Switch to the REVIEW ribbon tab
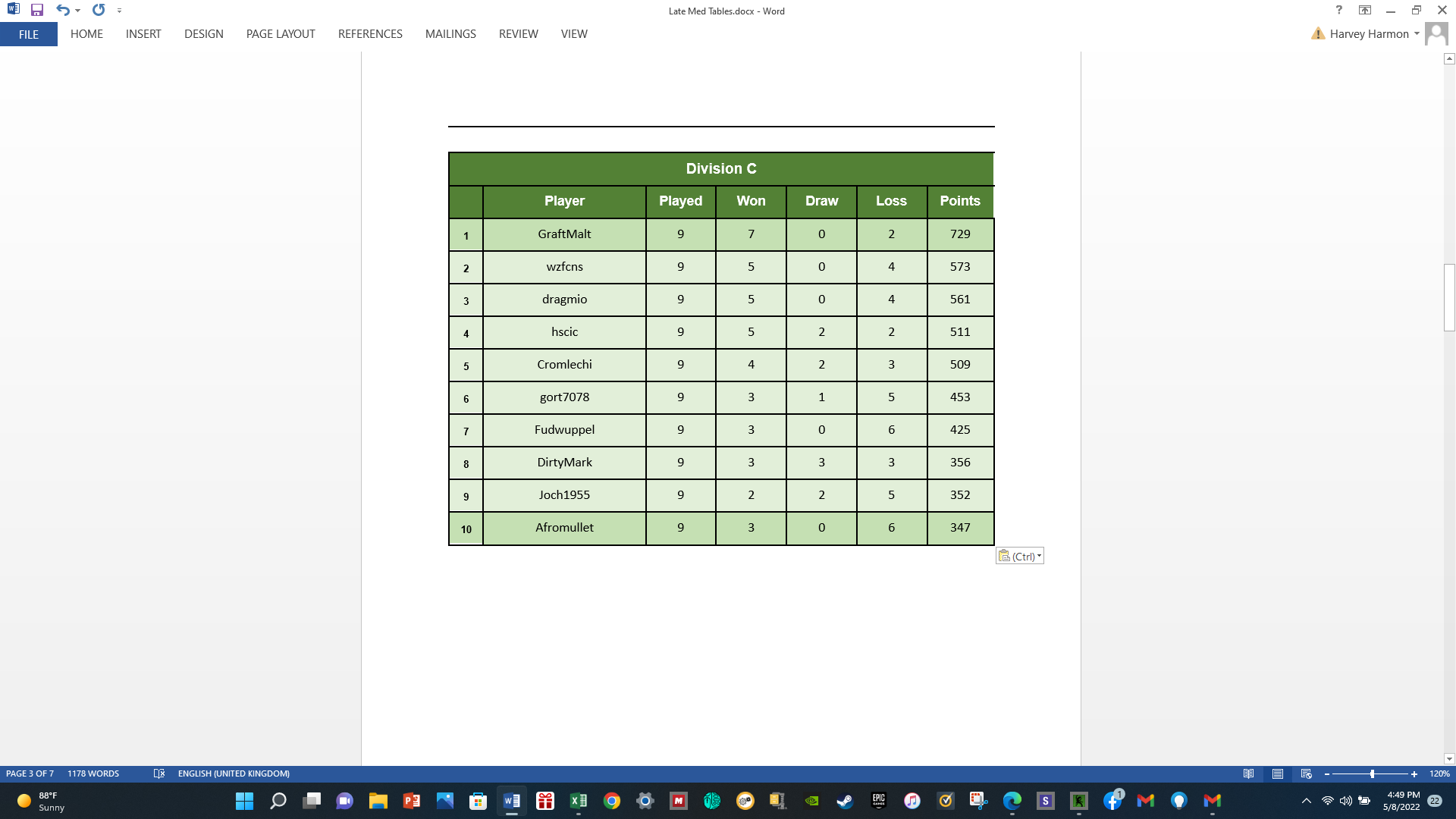Image resolution: width=1456 pixels, height=819 pixels. click(x=519, y=34)
